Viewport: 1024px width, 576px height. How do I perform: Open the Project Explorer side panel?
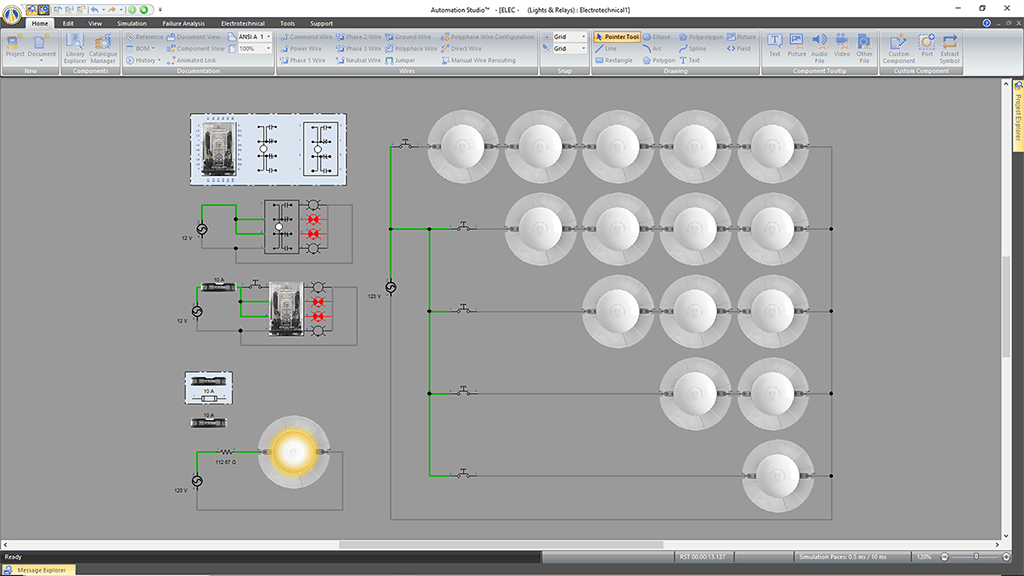click(x=1017, y=104)
